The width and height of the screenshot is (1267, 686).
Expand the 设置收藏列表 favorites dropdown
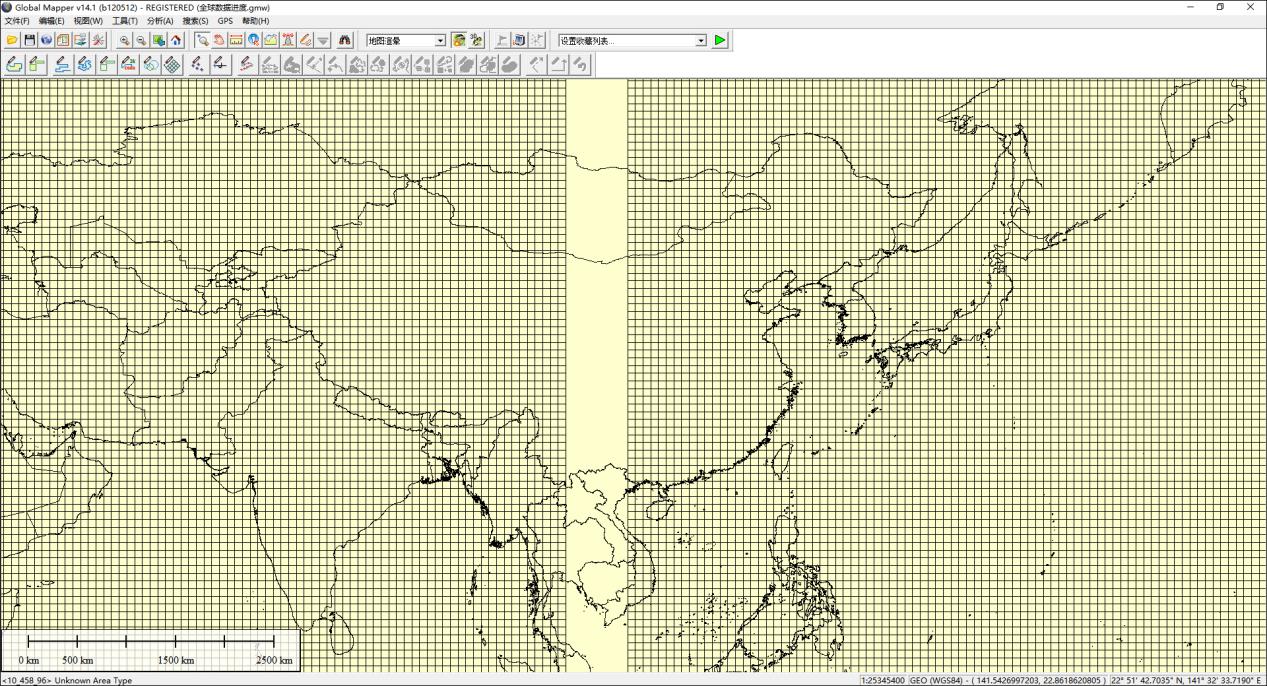[x=700, y=40]
